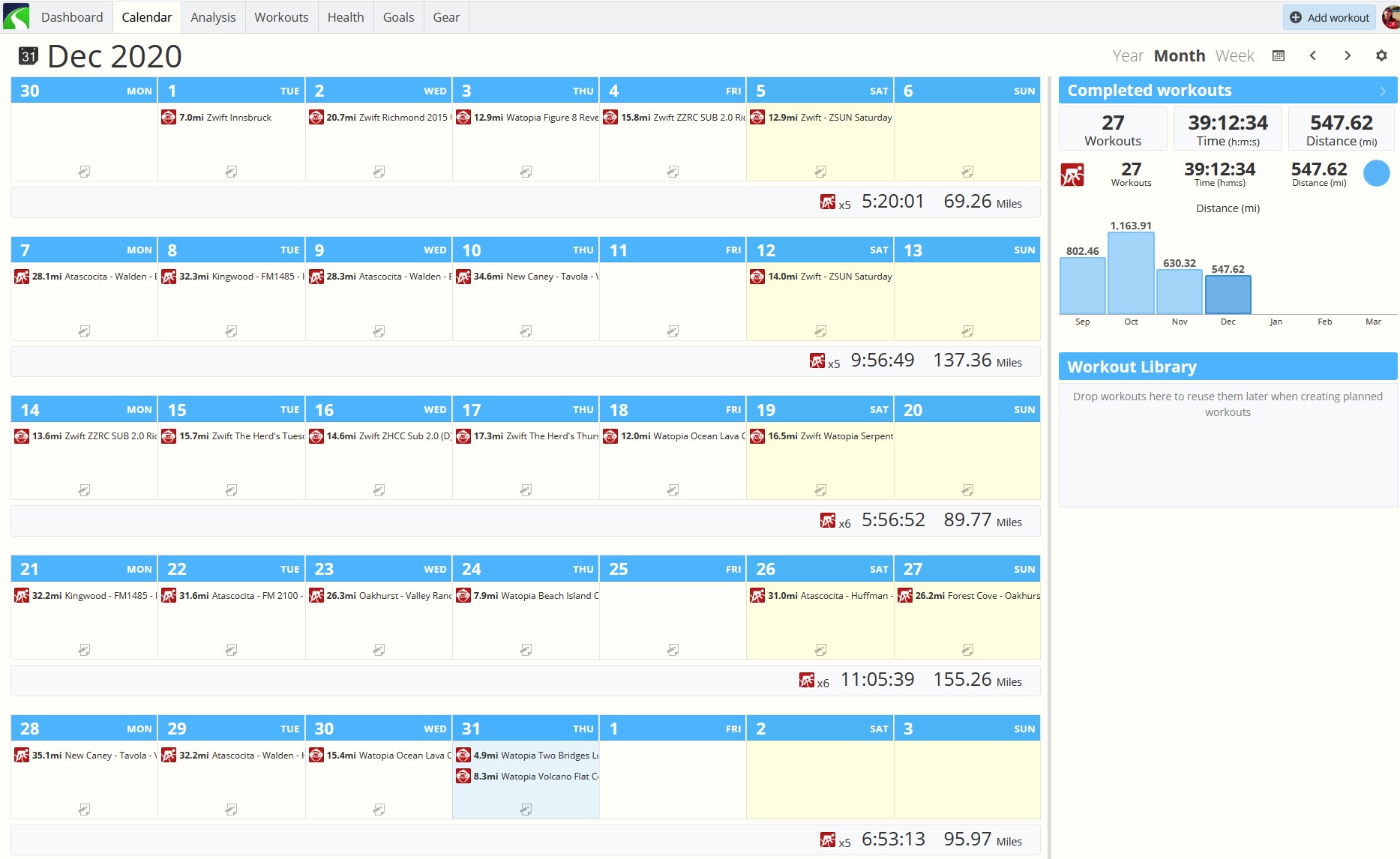Click the note icon on Sunday Dec 6

click(967, 172)
